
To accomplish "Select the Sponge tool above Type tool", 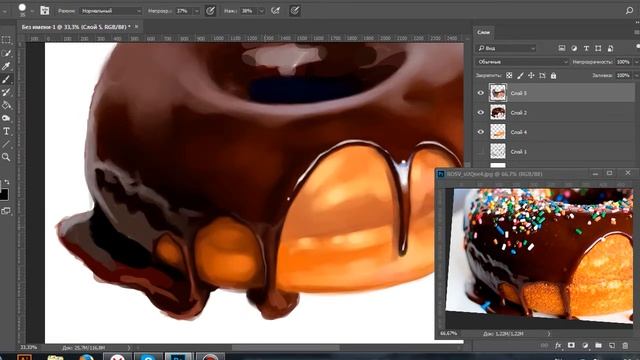I will 6,118.
